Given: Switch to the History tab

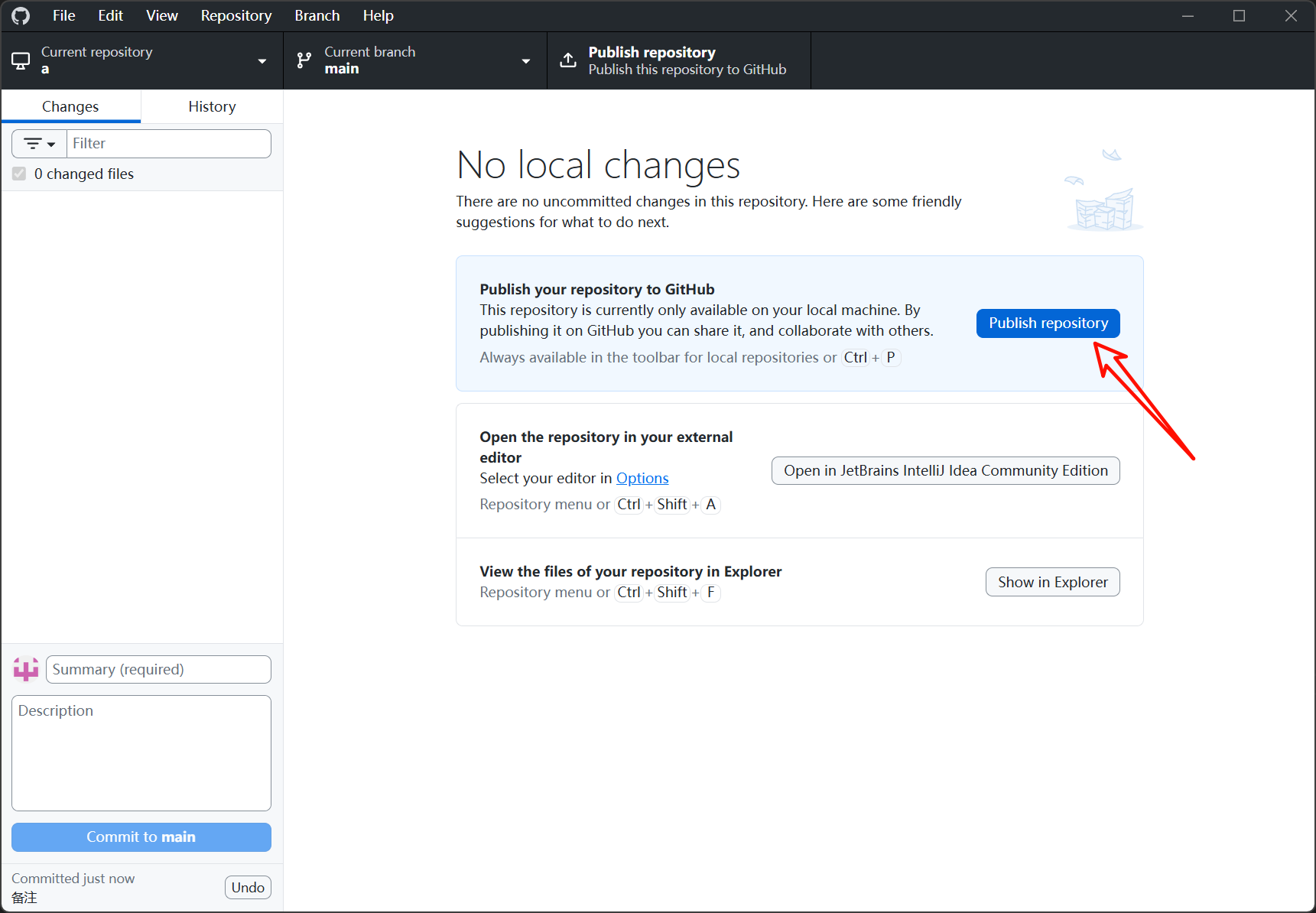Looking at the screenshot, I should [x=212, y=107].
